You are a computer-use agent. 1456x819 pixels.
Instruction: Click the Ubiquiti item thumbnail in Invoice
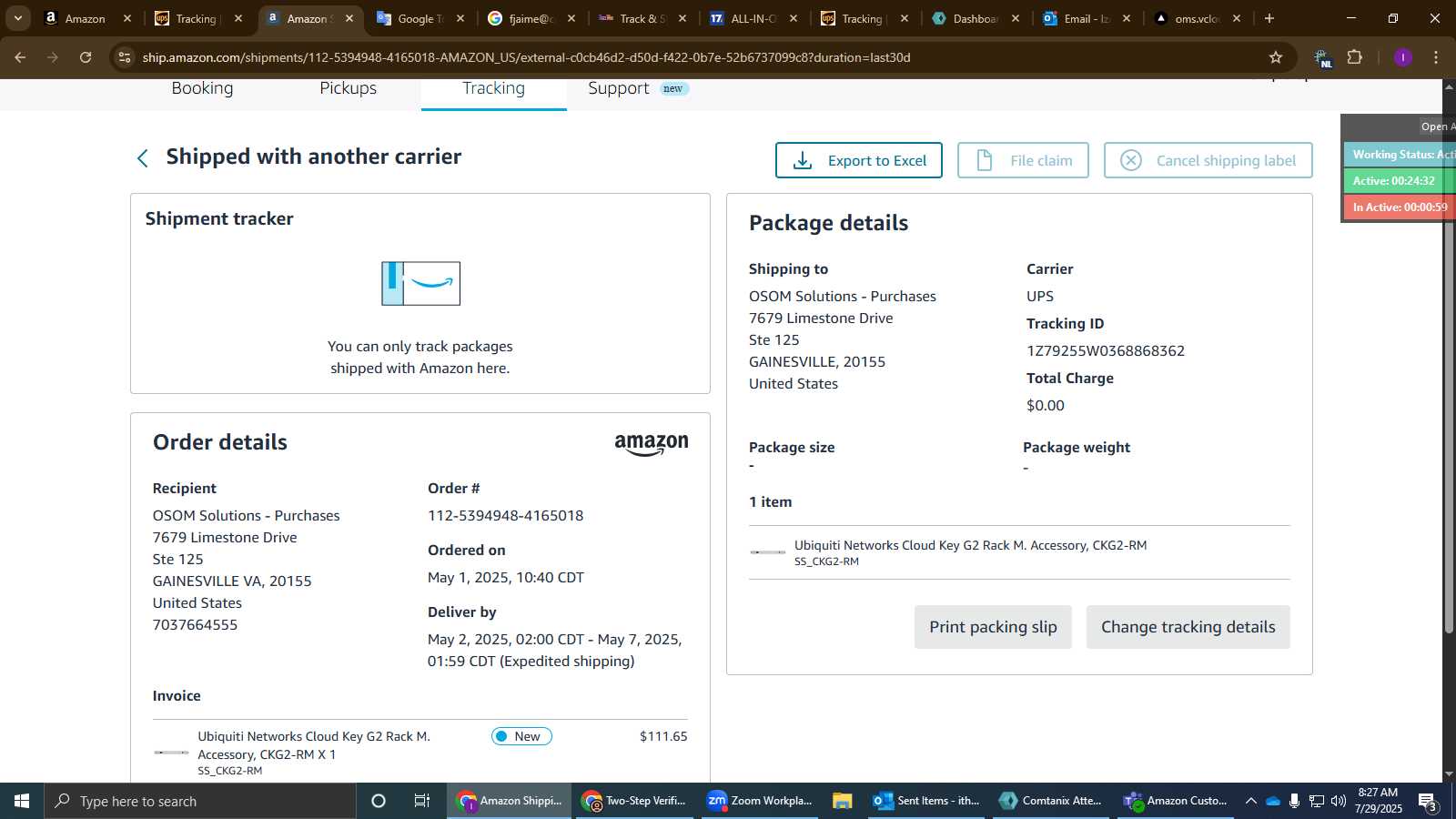click(x=171, y=753)
